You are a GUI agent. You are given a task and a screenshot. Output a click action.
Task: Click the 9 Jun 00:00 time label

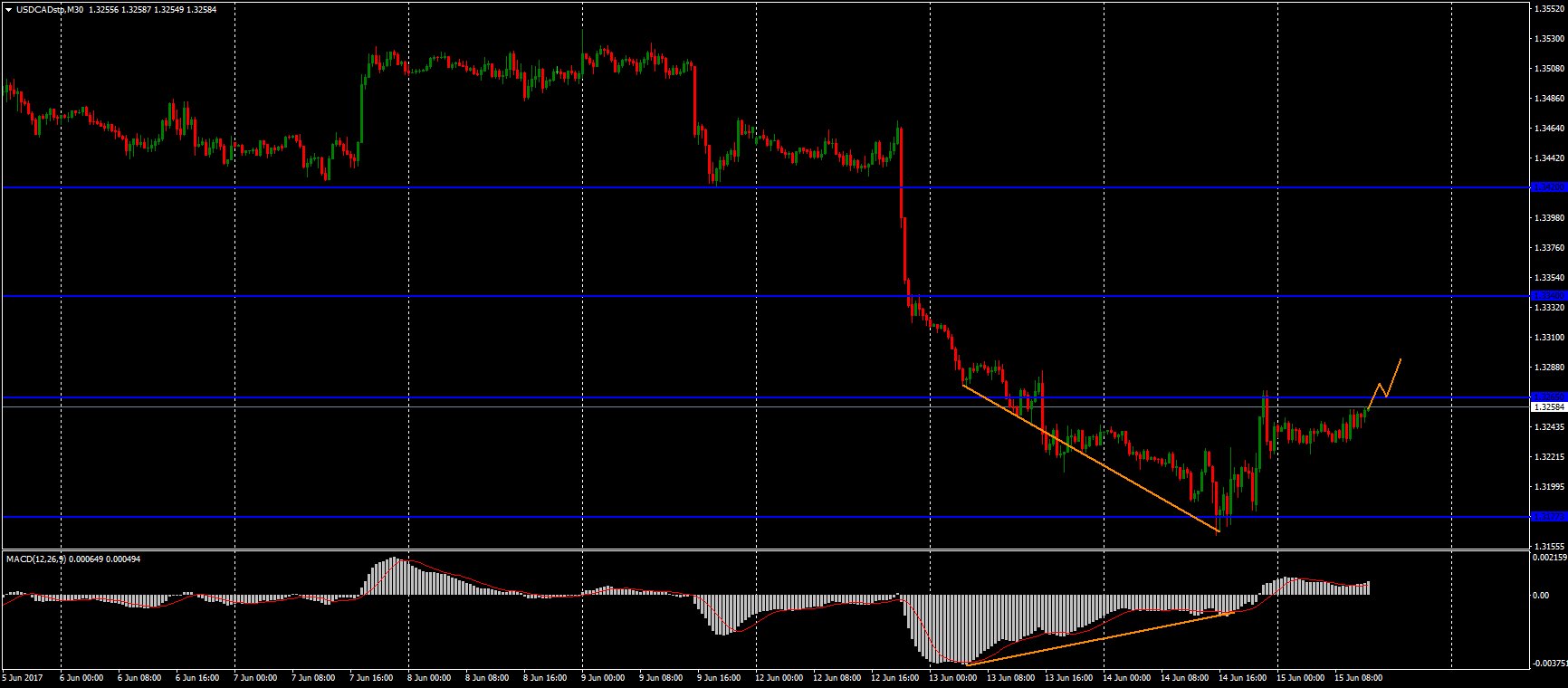tap(603, 676)
